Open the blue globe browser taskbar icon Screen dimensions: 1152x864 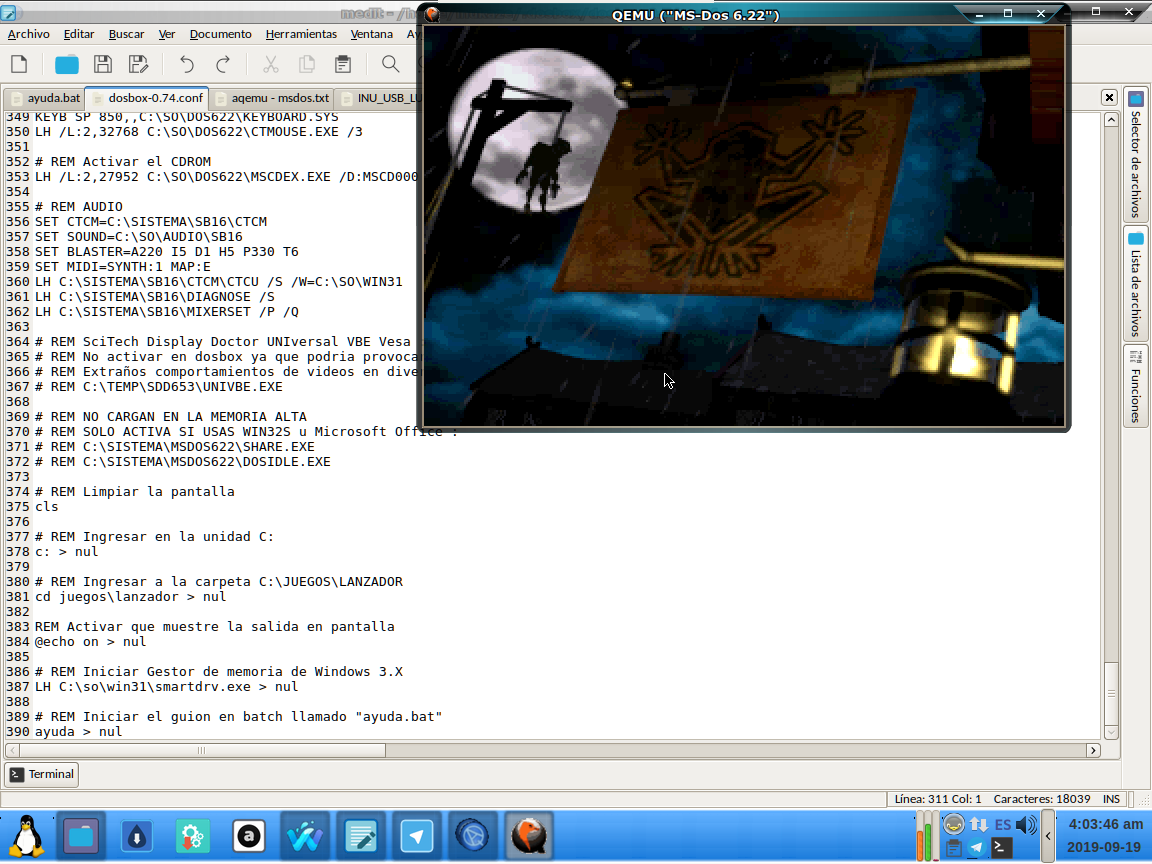point(472,836)
